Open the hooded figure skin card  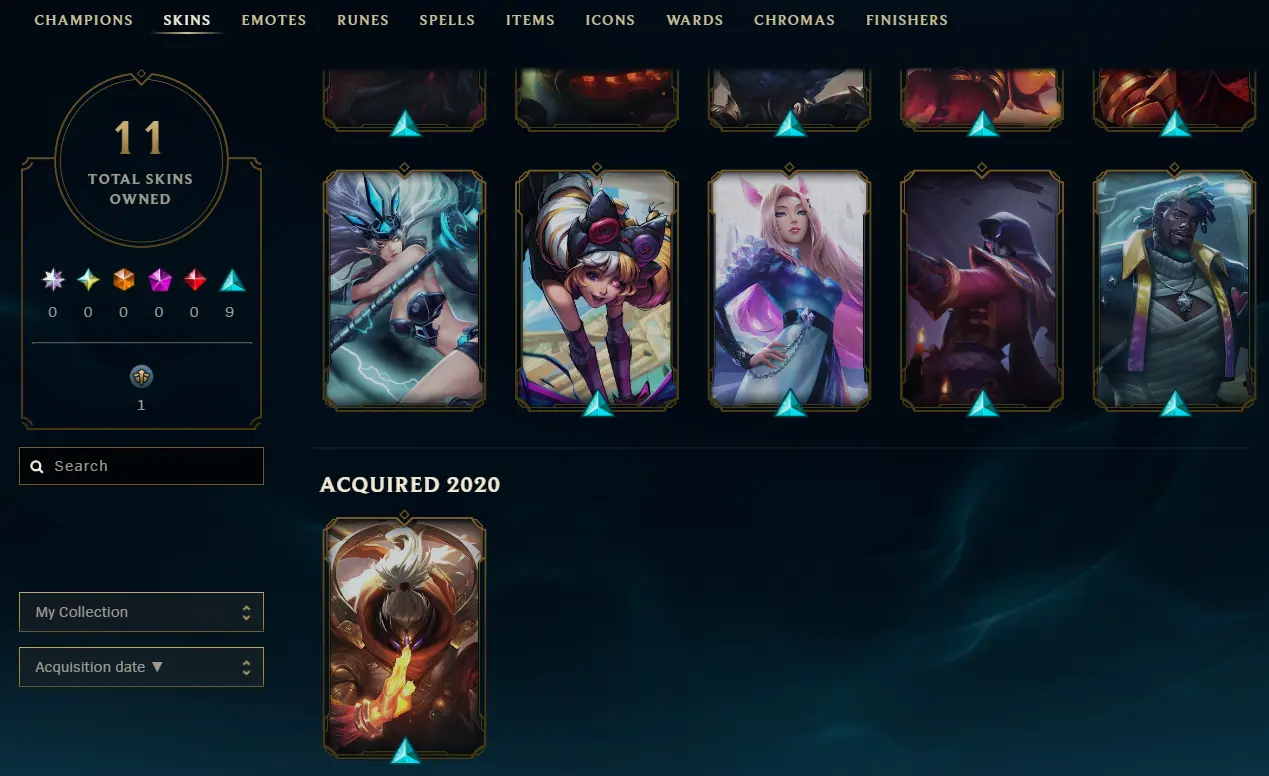click(x=982, y=290)
